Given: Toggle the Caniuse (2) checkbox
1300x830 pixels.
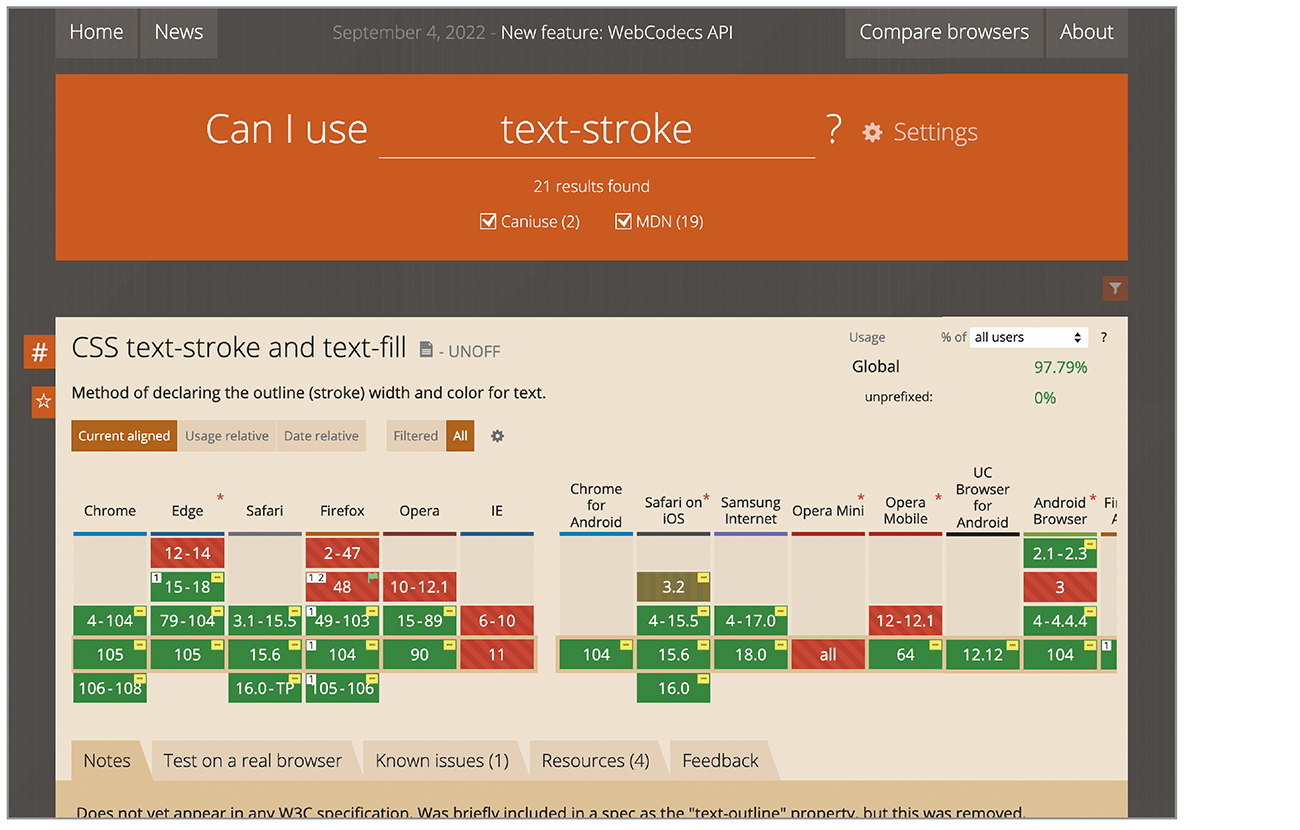Looking at the screenshot, I should click(488, 221).
